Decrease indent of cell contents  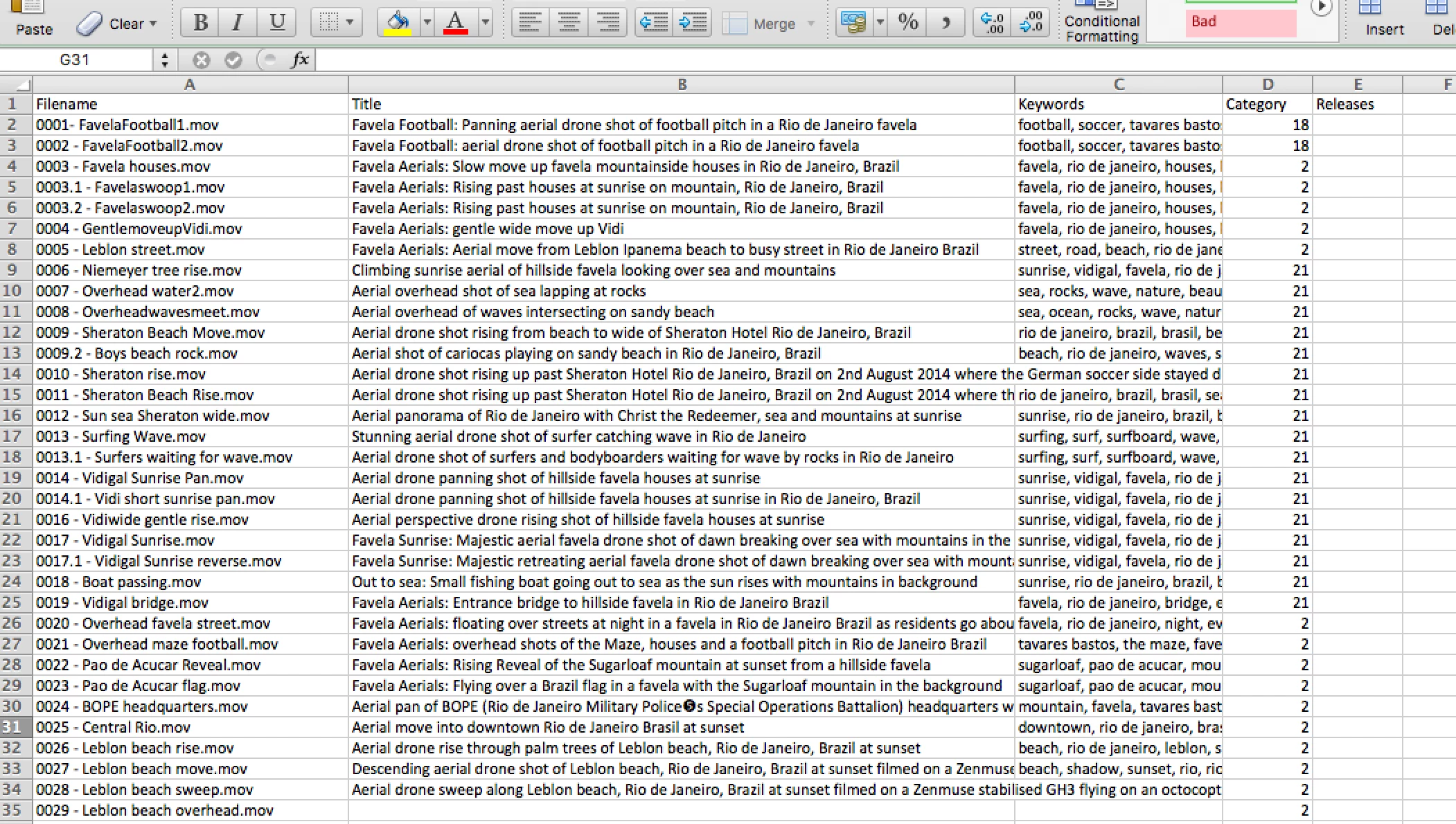653,23
